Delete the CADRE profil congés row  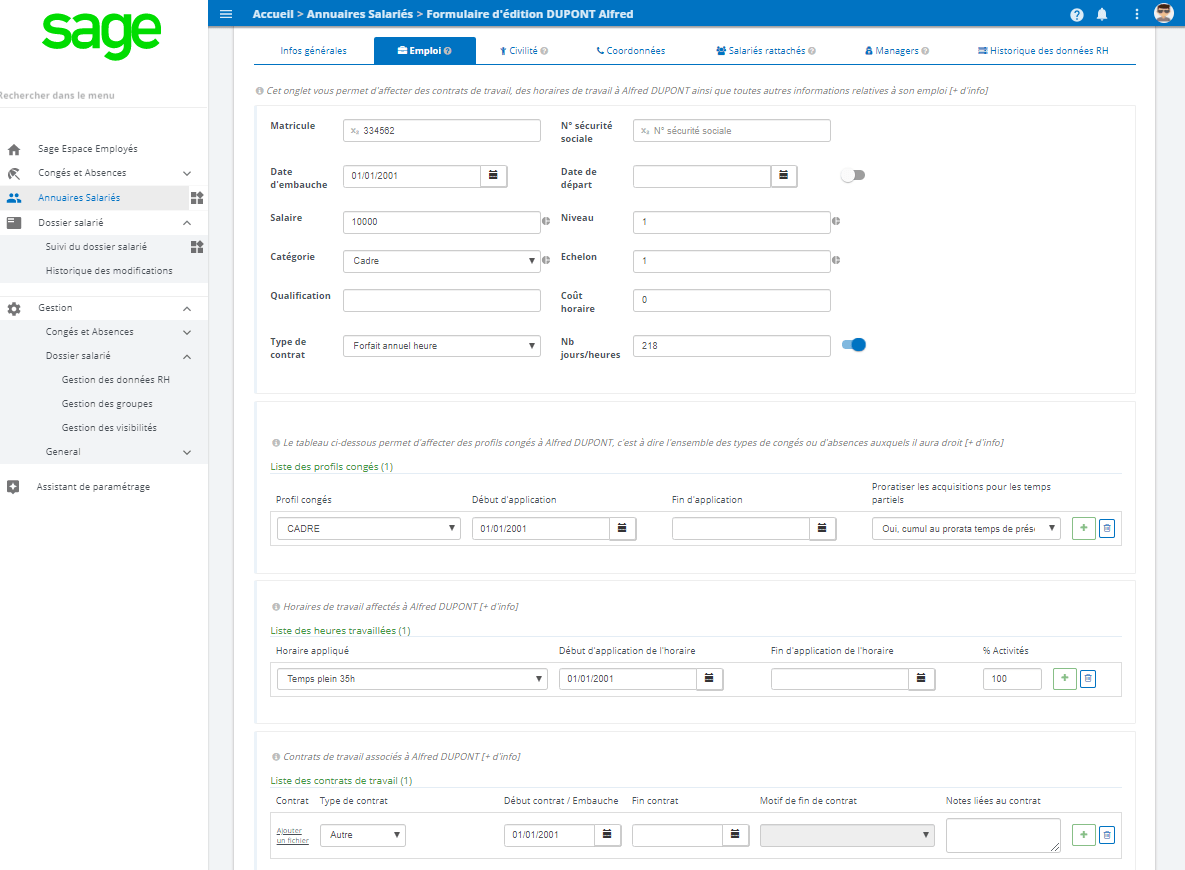pyautogui.click(x=1107, y=528)
